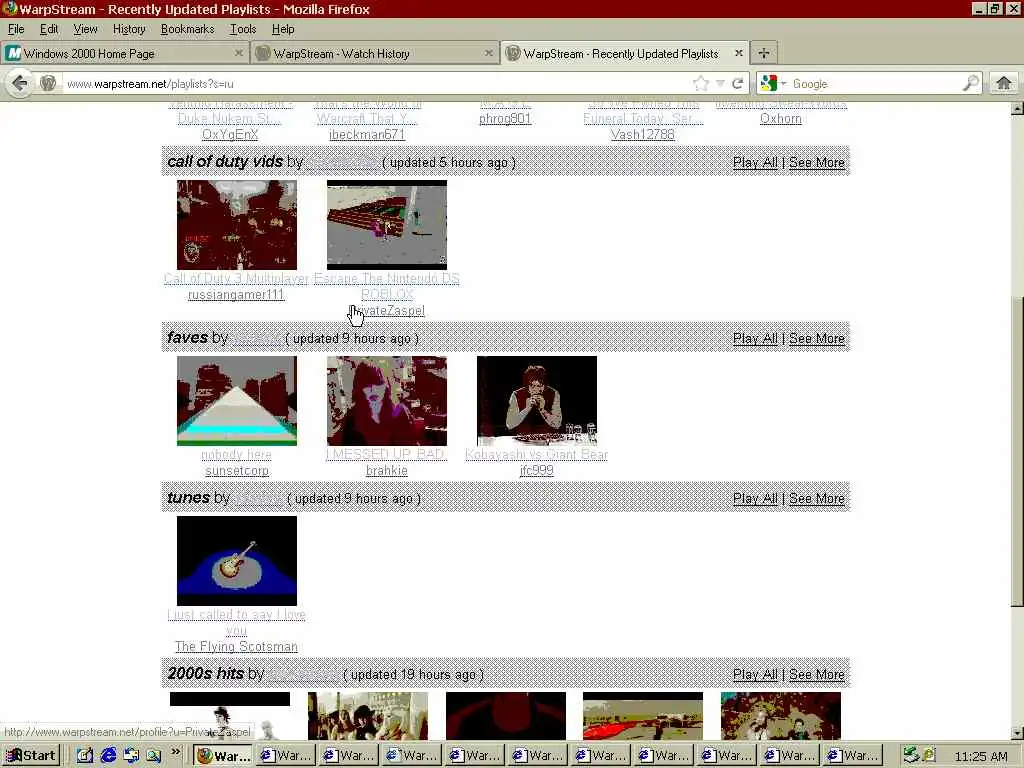Launch Internet Explorer from the quick launch bar
This screenshot has height=768, width=1024.
click(x=108, y=756)
